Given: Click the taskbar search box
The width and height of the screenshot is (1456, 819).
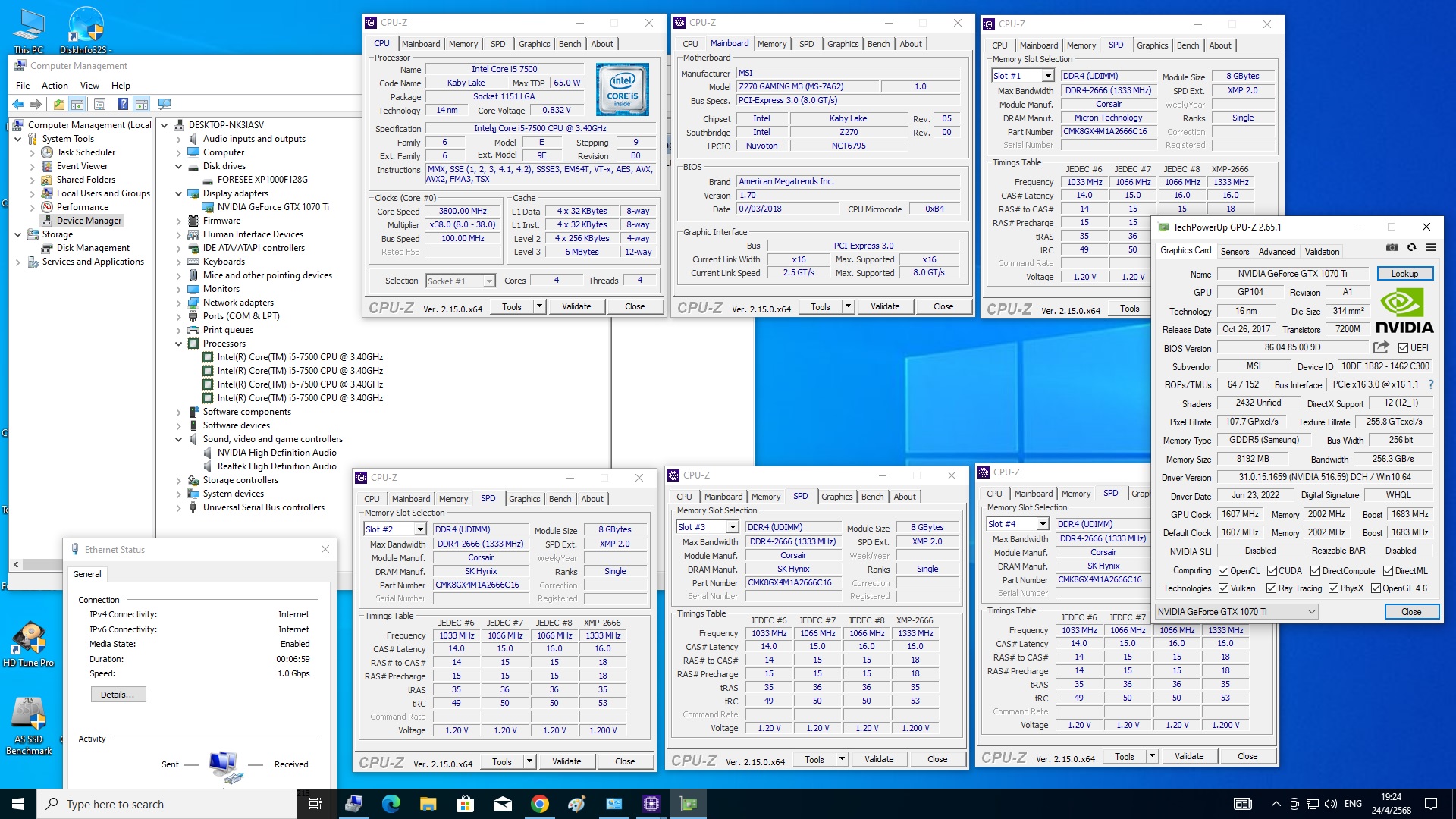Looking at the screenshot, I should [x=167, y=804].
